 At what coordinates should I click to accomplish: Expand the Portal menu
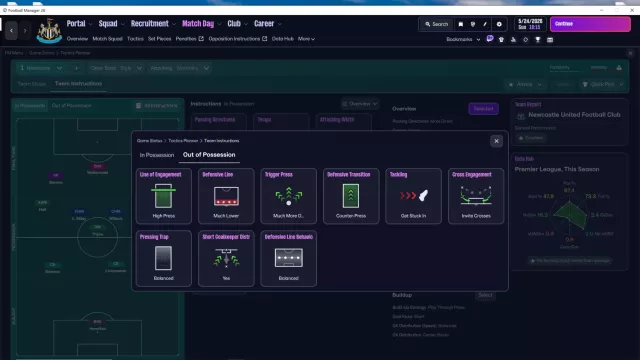coord(80,24)
